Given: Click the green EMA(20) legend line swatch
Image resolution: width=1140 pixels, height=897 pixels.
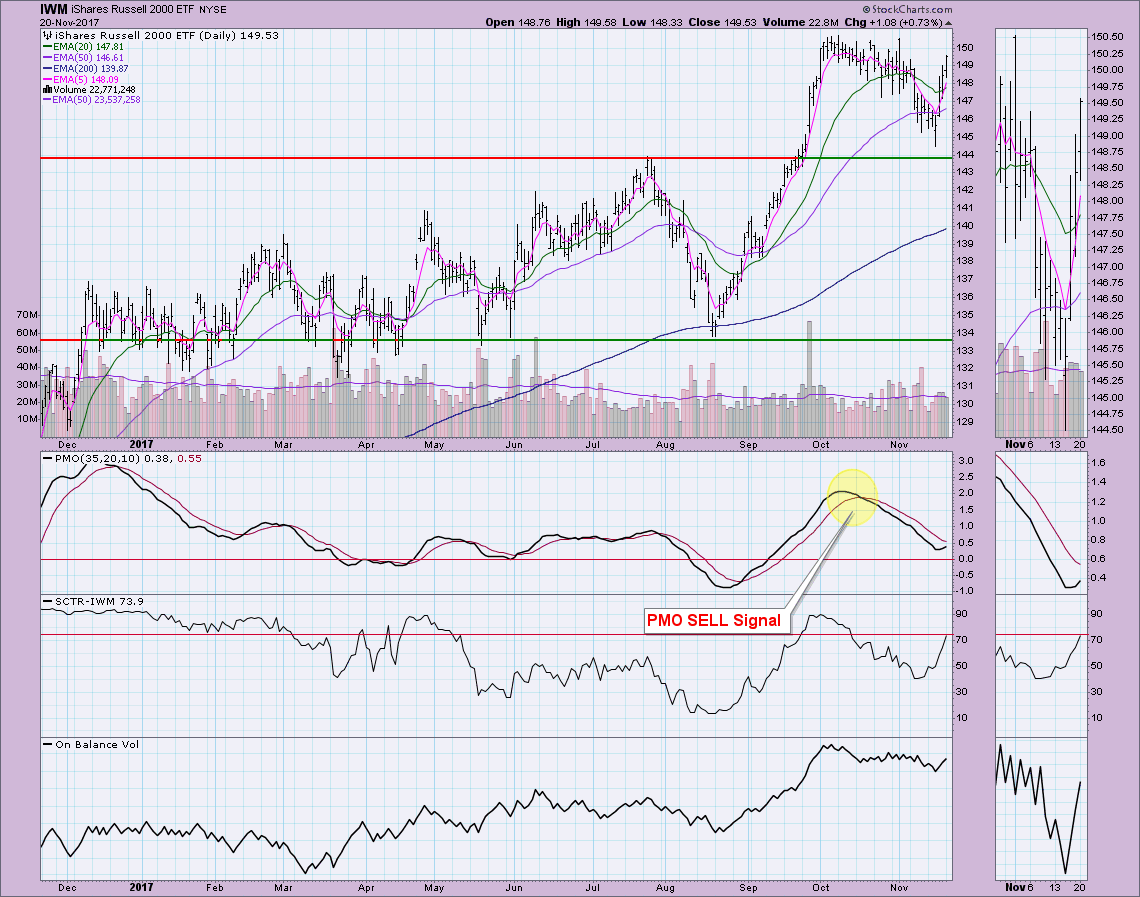Looking at the screenshot, I should pyautogui.click(x=47, y=47).
